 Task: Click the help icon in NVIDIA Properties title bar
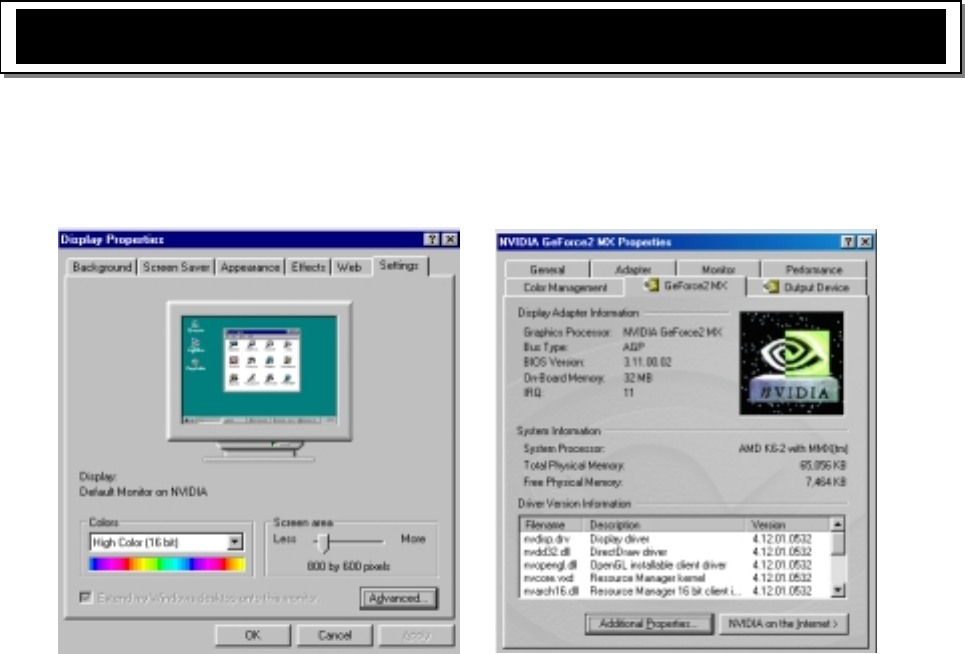848,242
